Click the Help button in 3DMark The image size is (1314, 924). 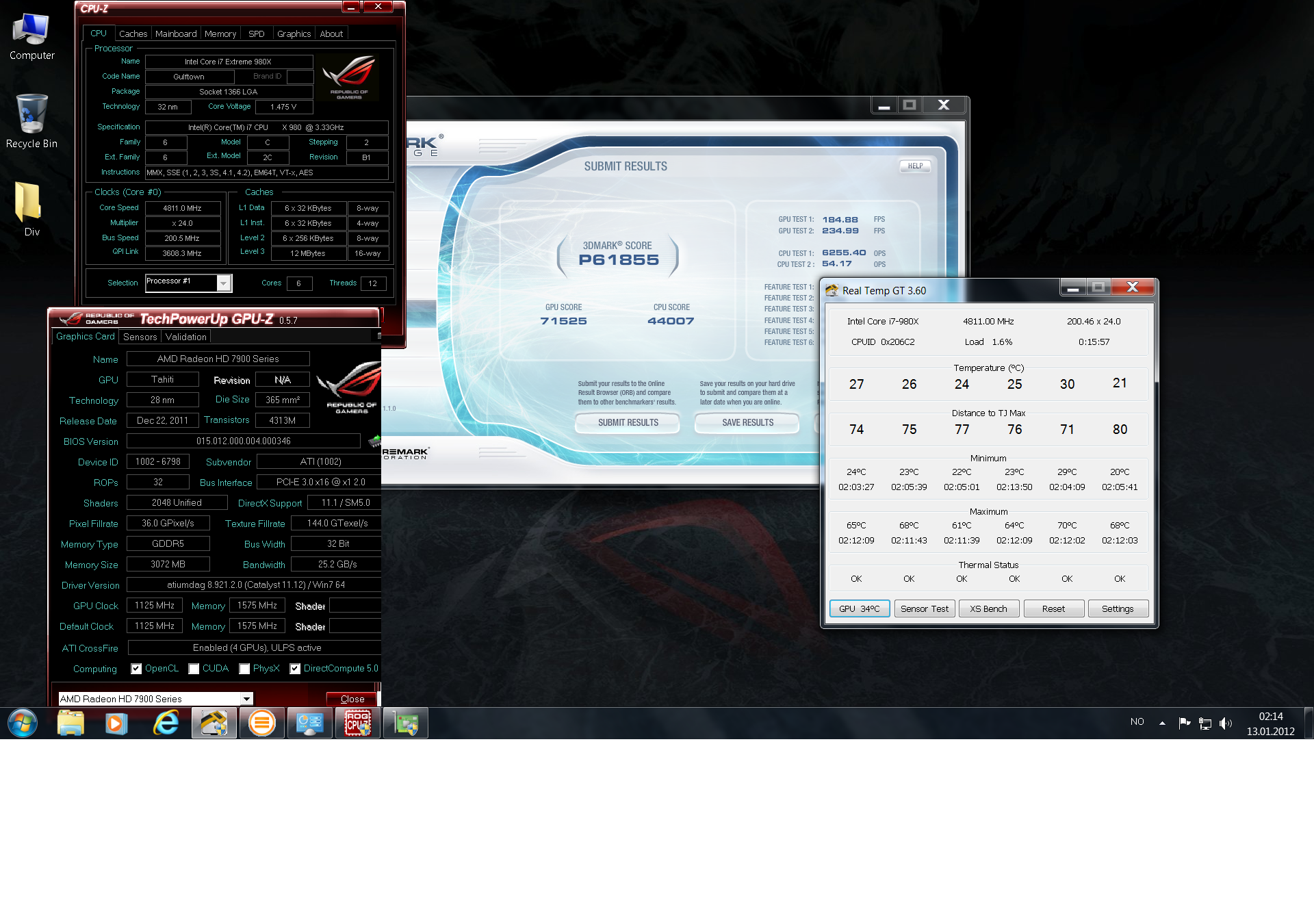tap(915, 166)
